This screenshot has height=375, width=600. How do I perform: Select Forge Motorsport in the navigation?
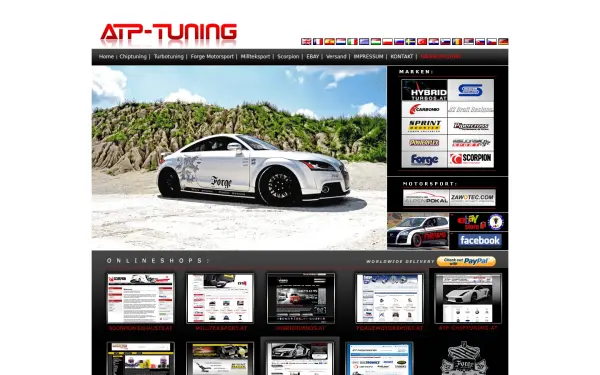pos(212,57)
